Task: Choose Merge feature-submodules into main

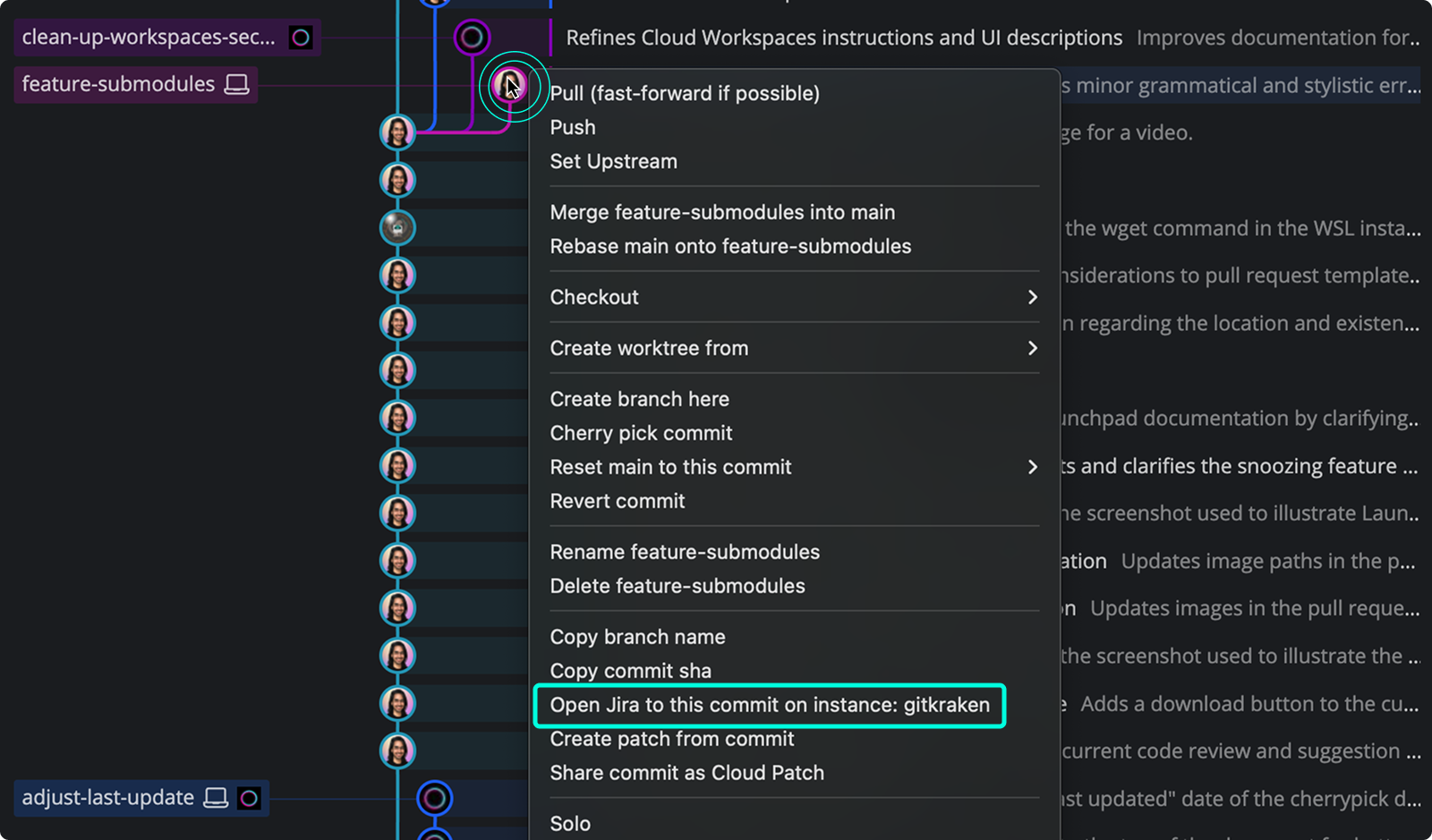Action: [722, 212]
